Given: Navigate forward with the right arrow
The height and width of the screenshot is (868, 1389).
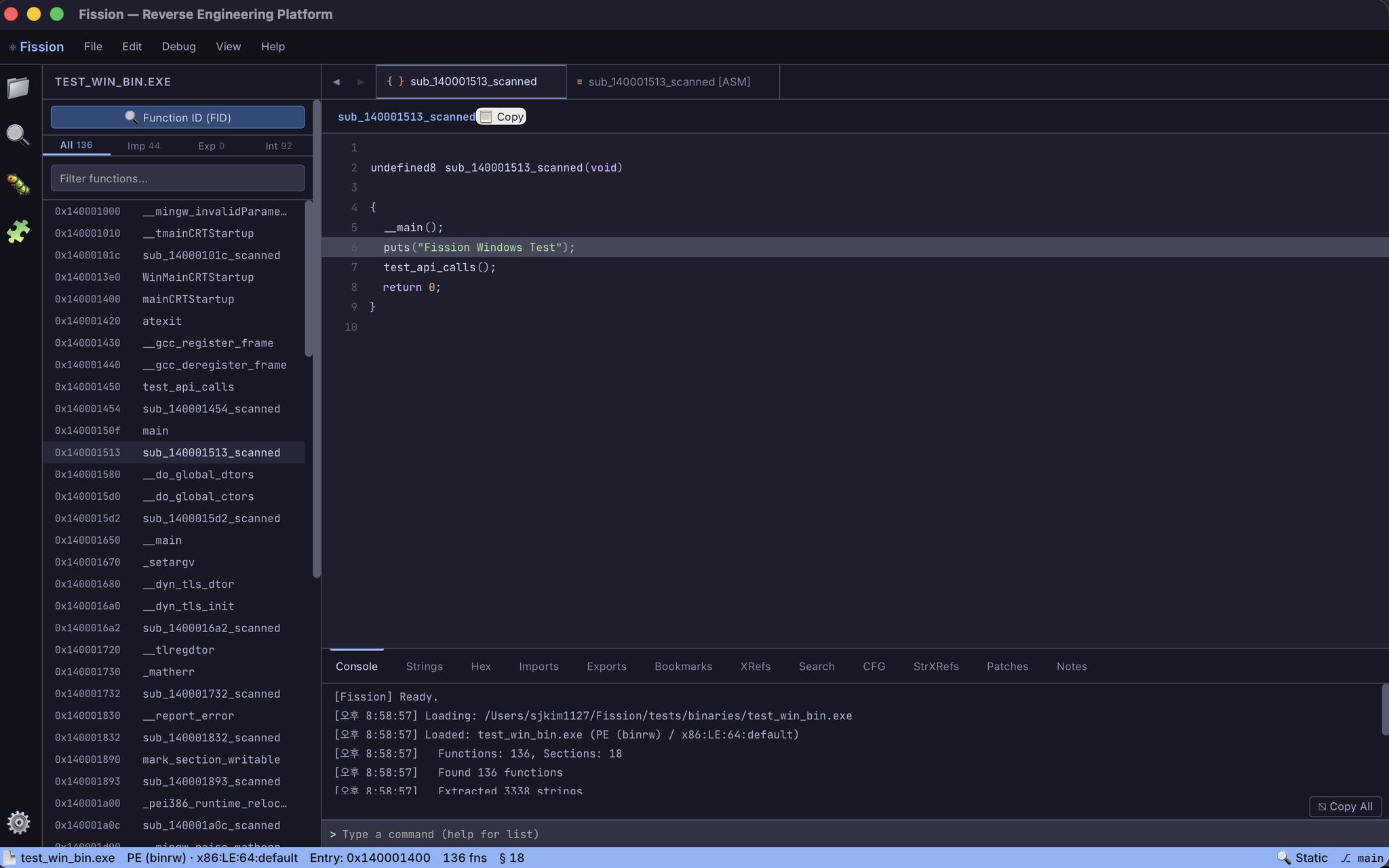Looking at the screenshot, I should [x=360, y=82].
